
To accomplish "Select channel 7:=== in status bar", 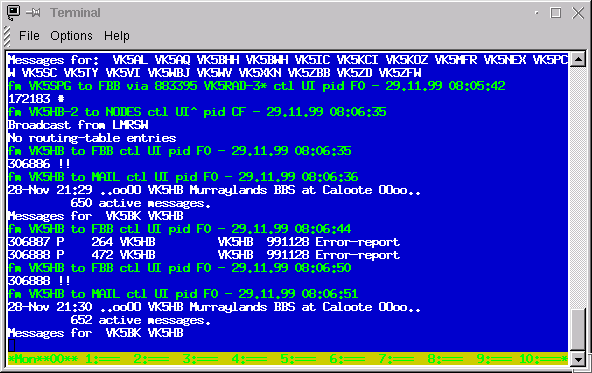I will click(396, 359).
